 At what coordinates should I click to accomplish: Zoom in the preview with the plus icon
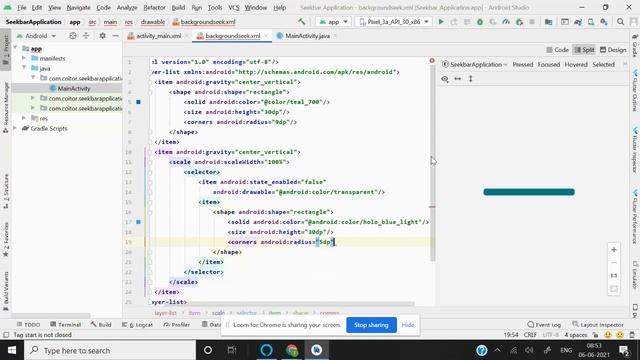tap(613, 249)
